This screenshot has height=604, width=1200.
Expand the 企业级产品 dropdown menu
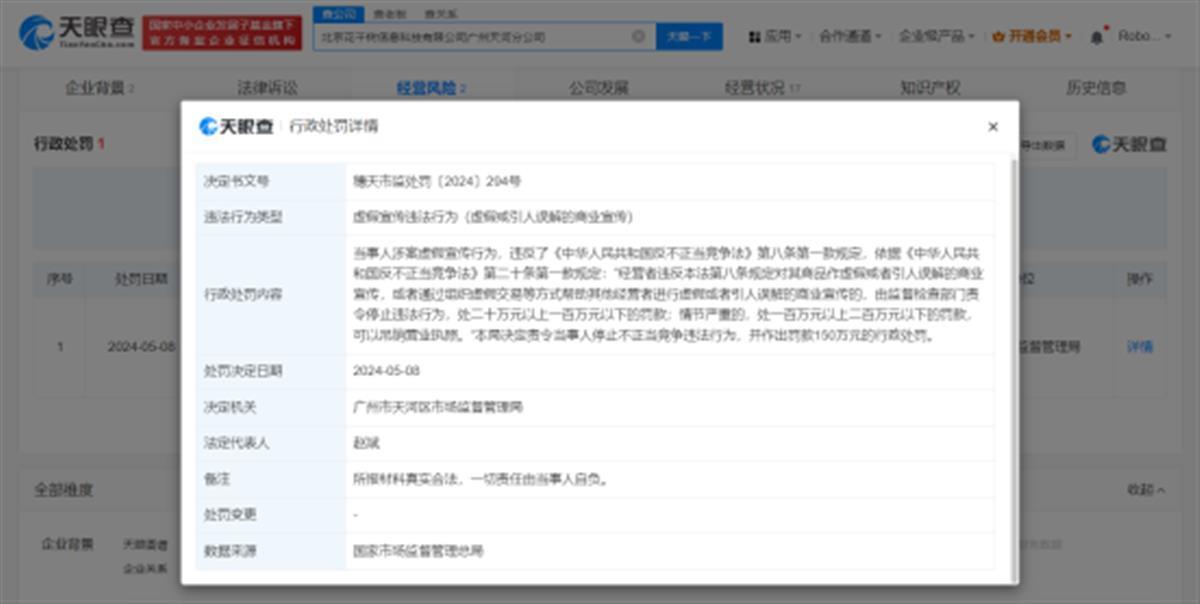(936, 37)
